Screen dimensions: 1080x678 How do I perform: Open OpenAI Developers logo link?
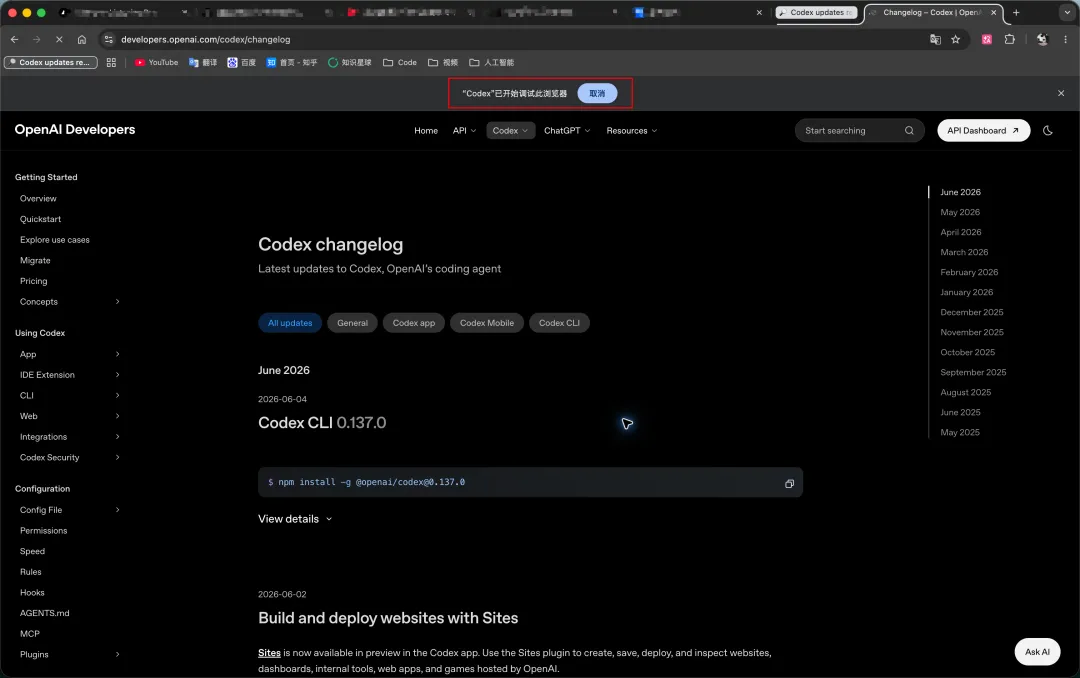[x=75, y=130]
